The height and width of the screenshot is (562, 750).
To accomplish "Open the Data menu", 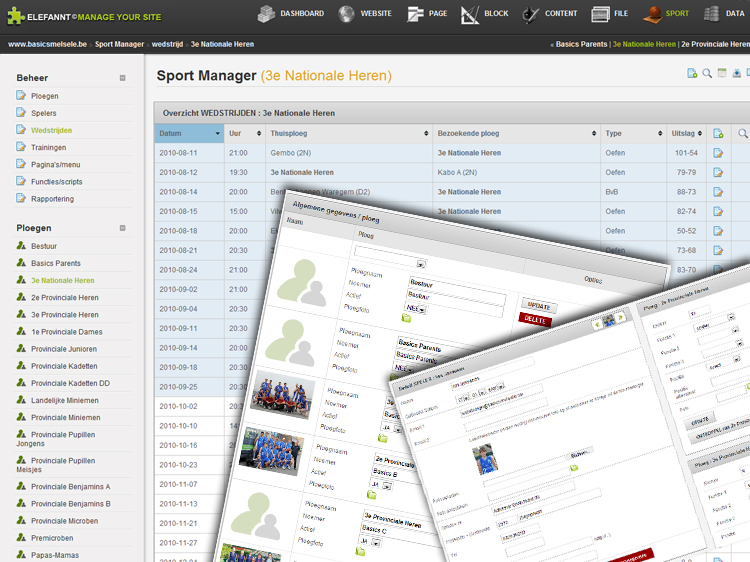I will point(724,14).
